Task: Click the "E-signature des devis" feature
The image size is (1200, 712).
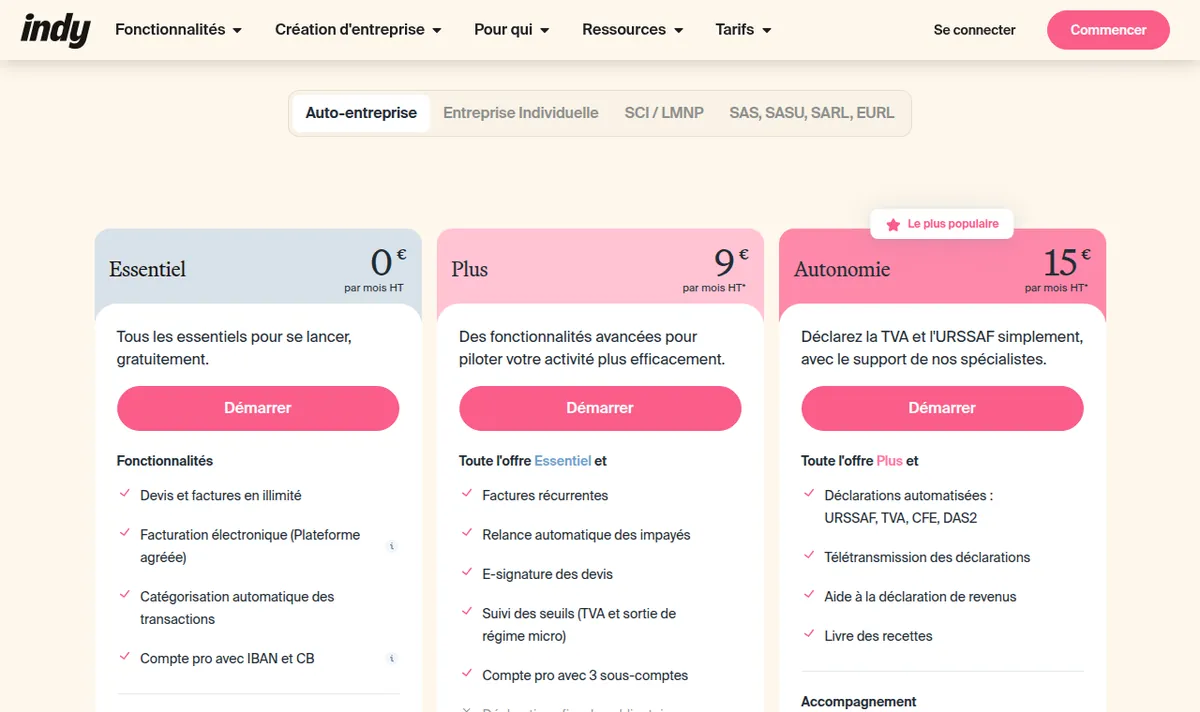Action: coord(548,574)
